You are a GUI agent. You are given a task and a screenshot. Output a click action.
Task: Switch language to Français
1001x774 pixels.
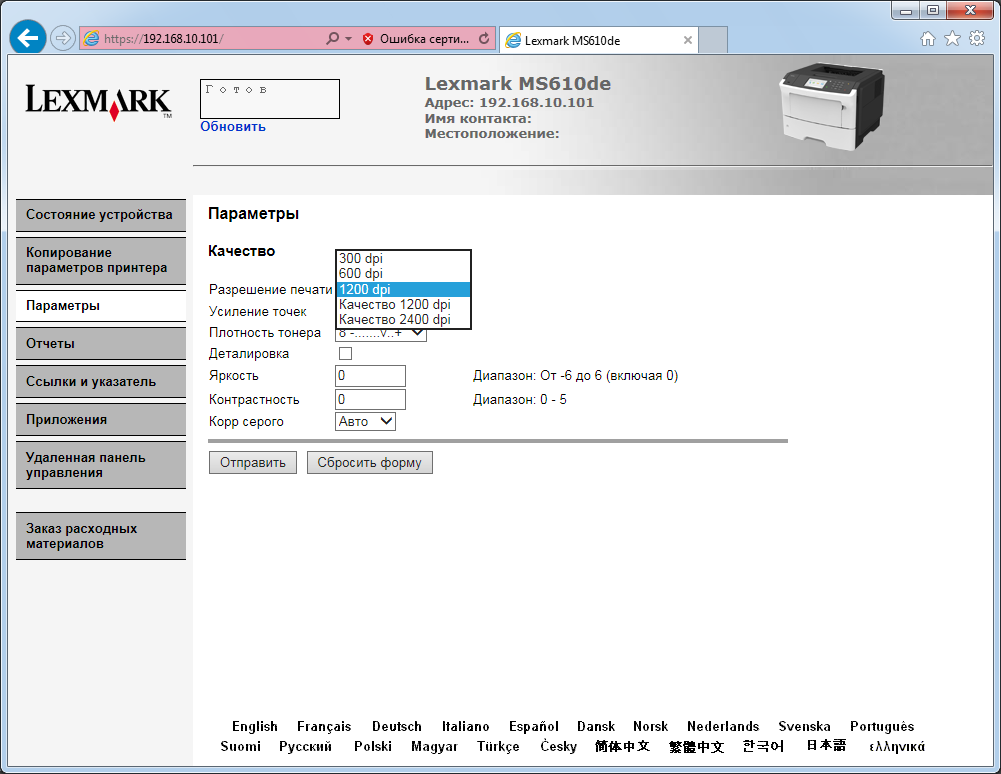(x=324, y=726)
